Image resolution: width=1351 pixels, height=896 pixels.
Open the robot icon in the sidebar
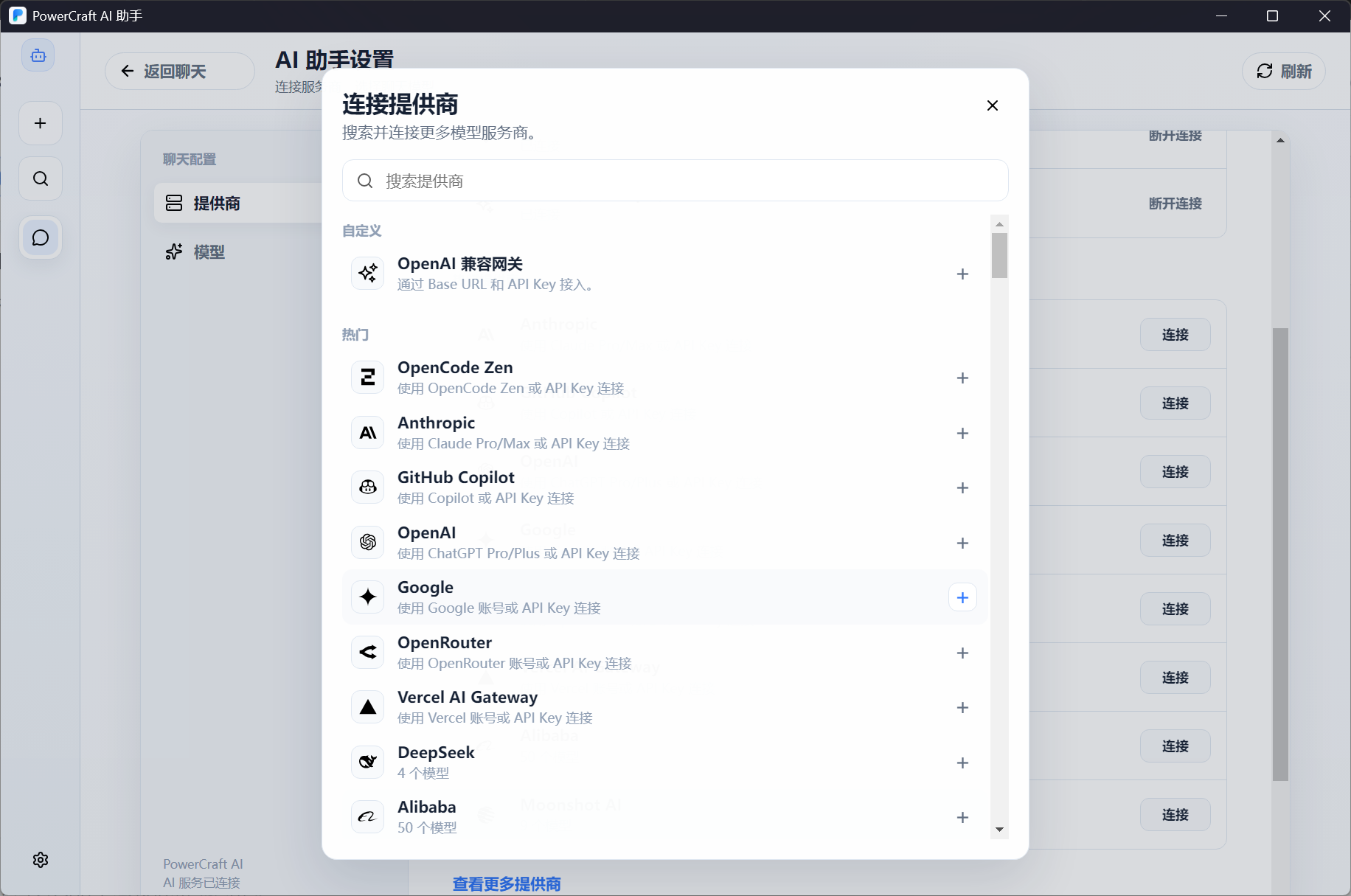coord(38,55)
